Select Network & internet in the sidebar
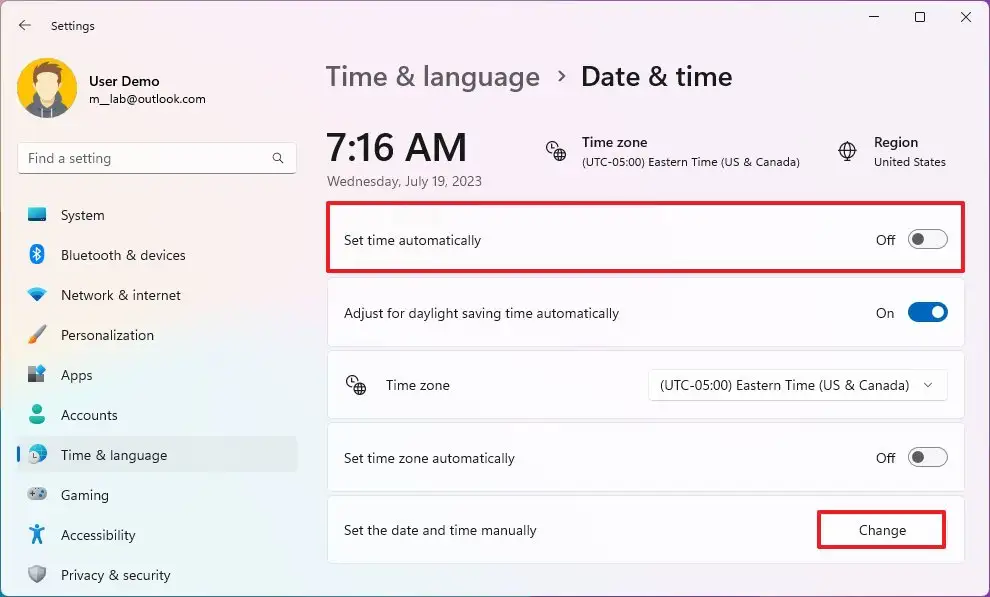 120,295
